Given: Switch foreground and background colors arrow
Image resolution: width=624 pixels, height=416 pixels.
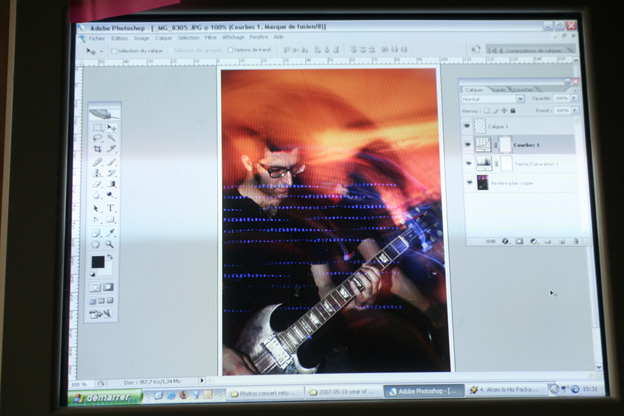Looking at the screenshot, I should (110, 257).
